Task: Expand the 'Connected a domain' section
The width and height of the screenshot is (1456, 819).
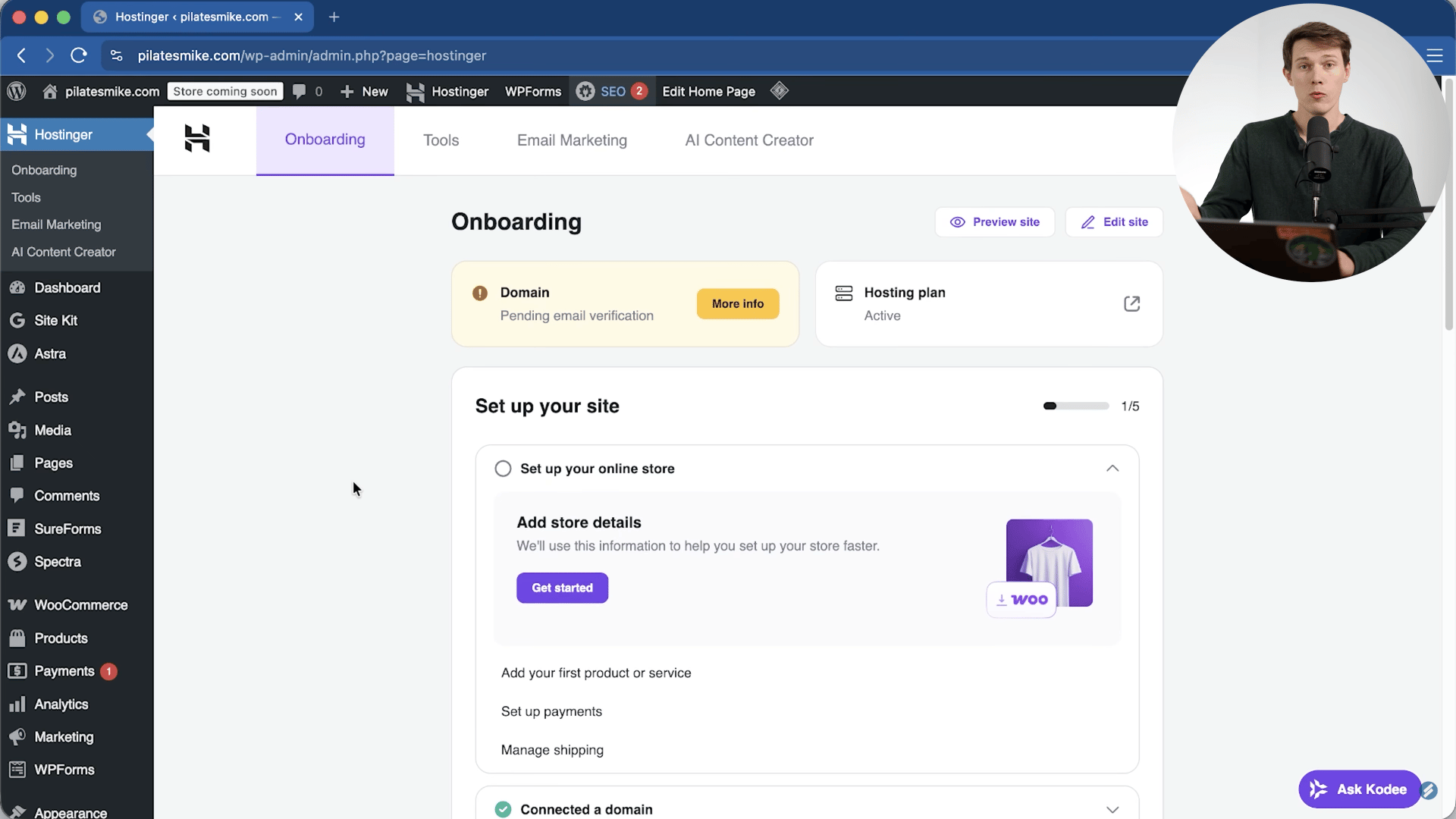Action: point(1112,809)
